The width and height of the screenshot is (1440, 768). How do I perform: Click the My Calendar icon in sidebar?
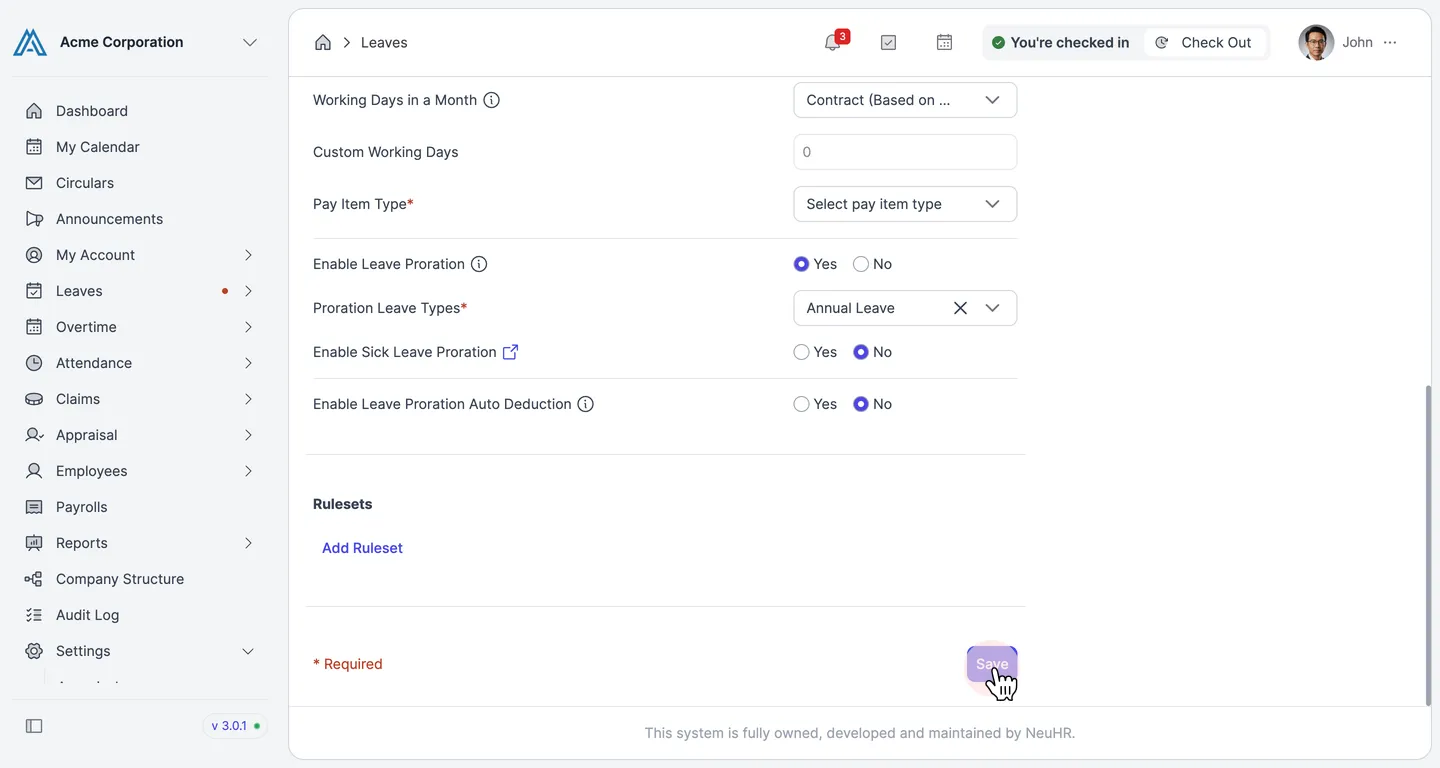34,147
